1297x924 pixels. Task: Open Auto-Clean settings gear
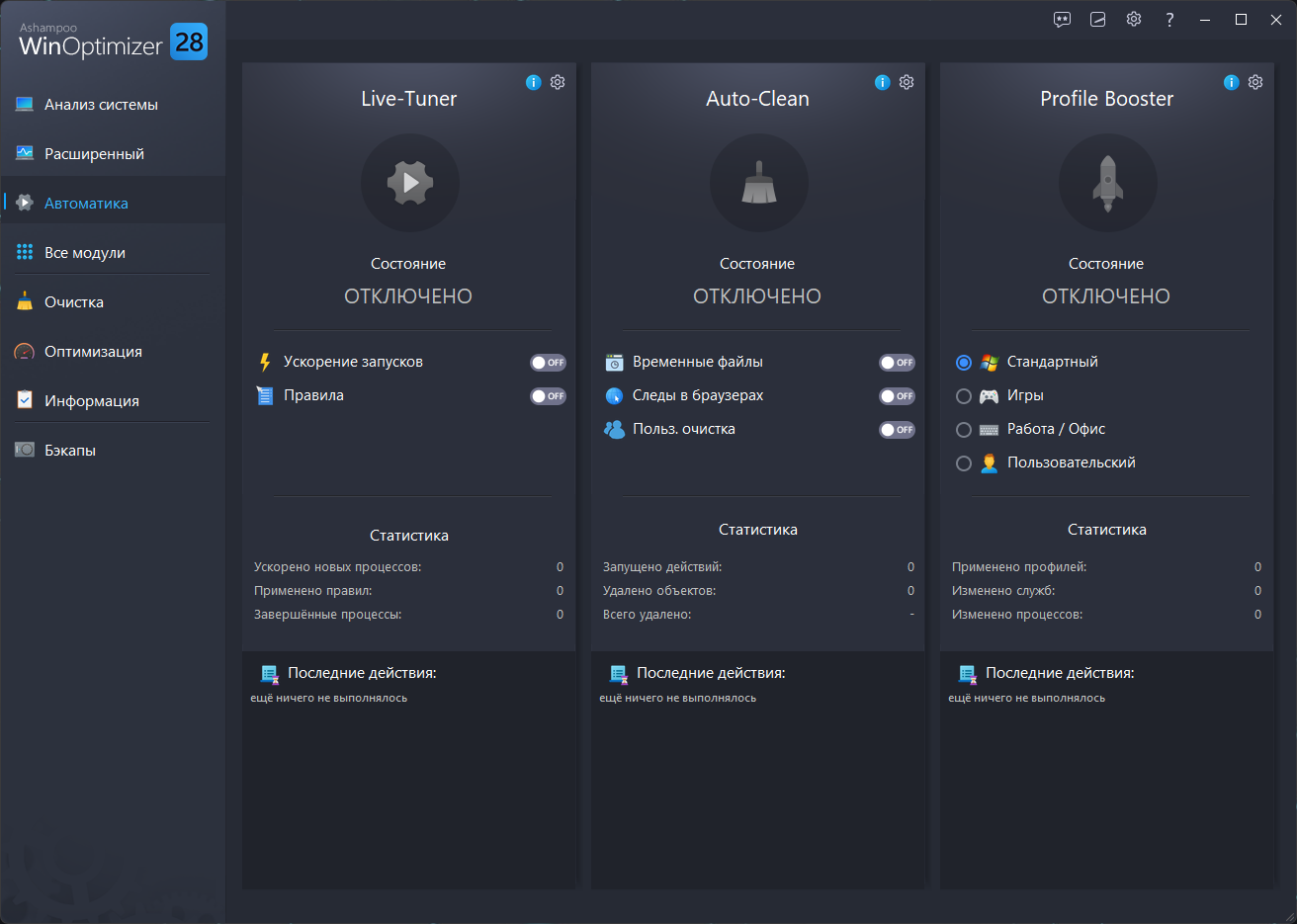907,82
